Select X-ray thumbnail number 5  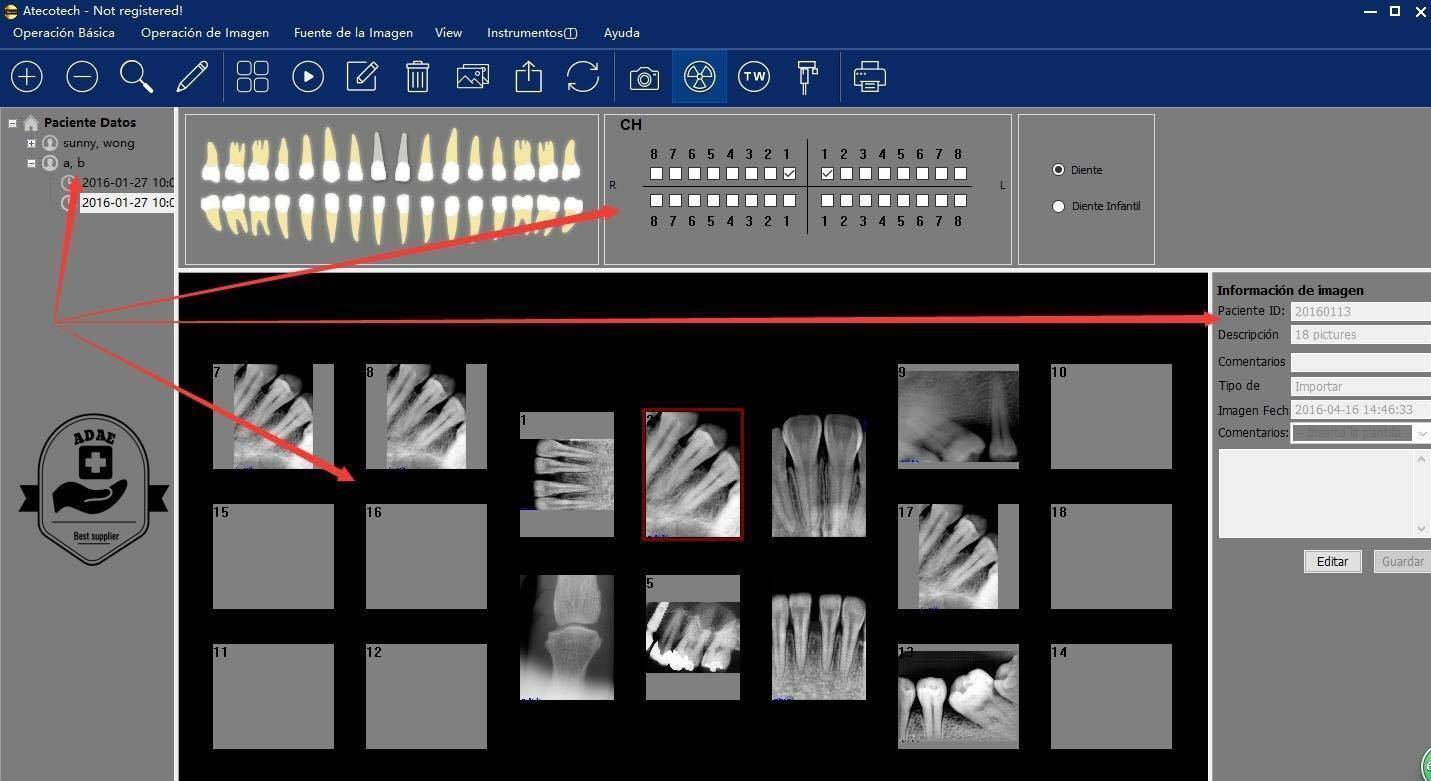(x=692, y=637)
